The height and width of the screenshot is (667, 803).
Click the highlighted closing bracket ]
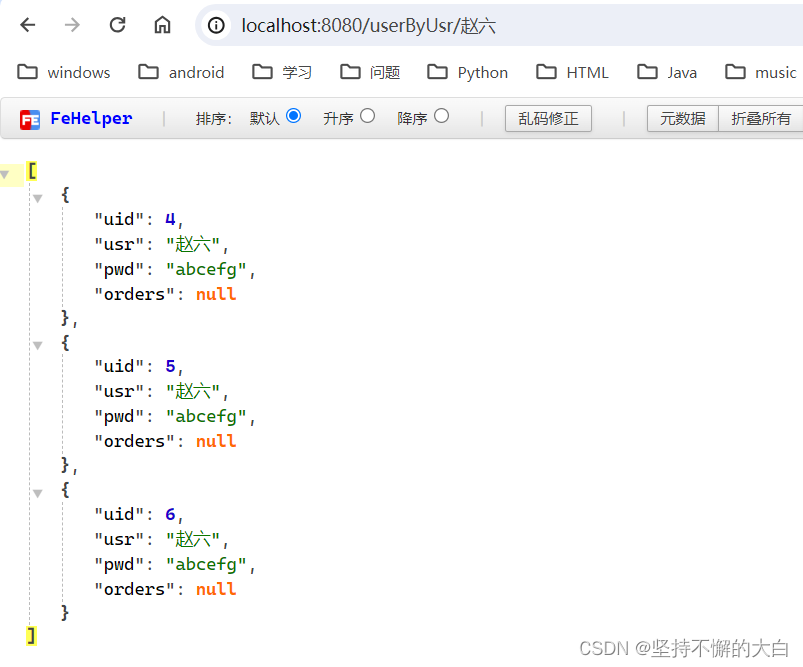coord(32,636)
